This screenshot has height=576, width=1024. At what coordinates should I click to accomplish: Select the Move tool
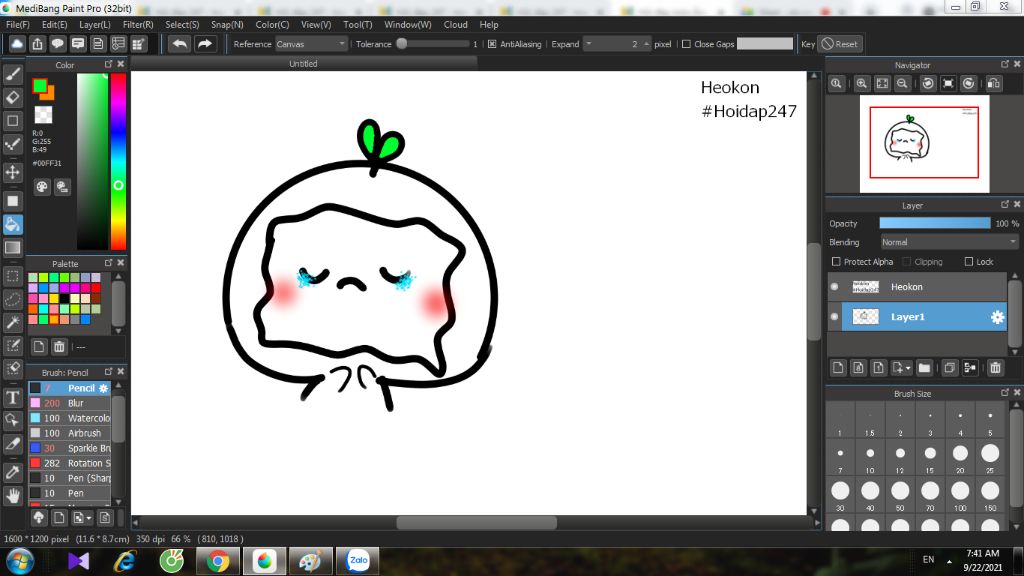coord(12,172)
